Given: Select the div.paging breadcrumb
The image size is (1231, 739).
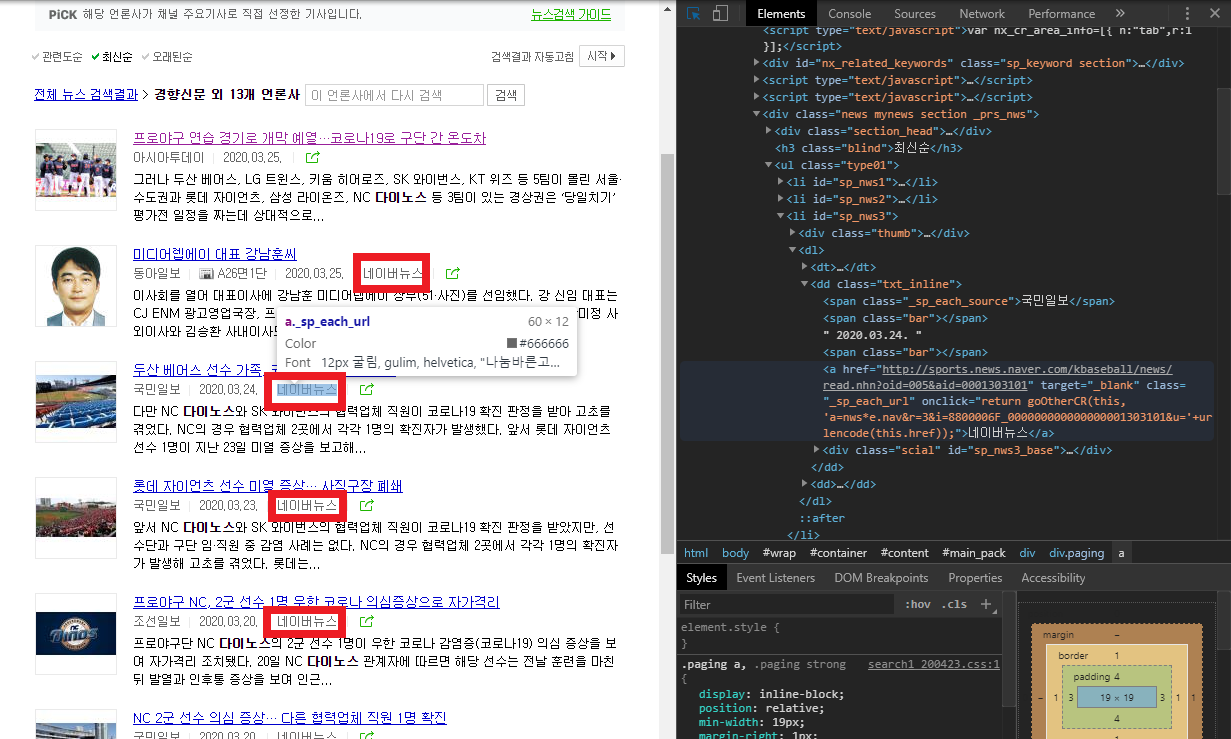Looking at the screenshot, I should click(1076, 552).
